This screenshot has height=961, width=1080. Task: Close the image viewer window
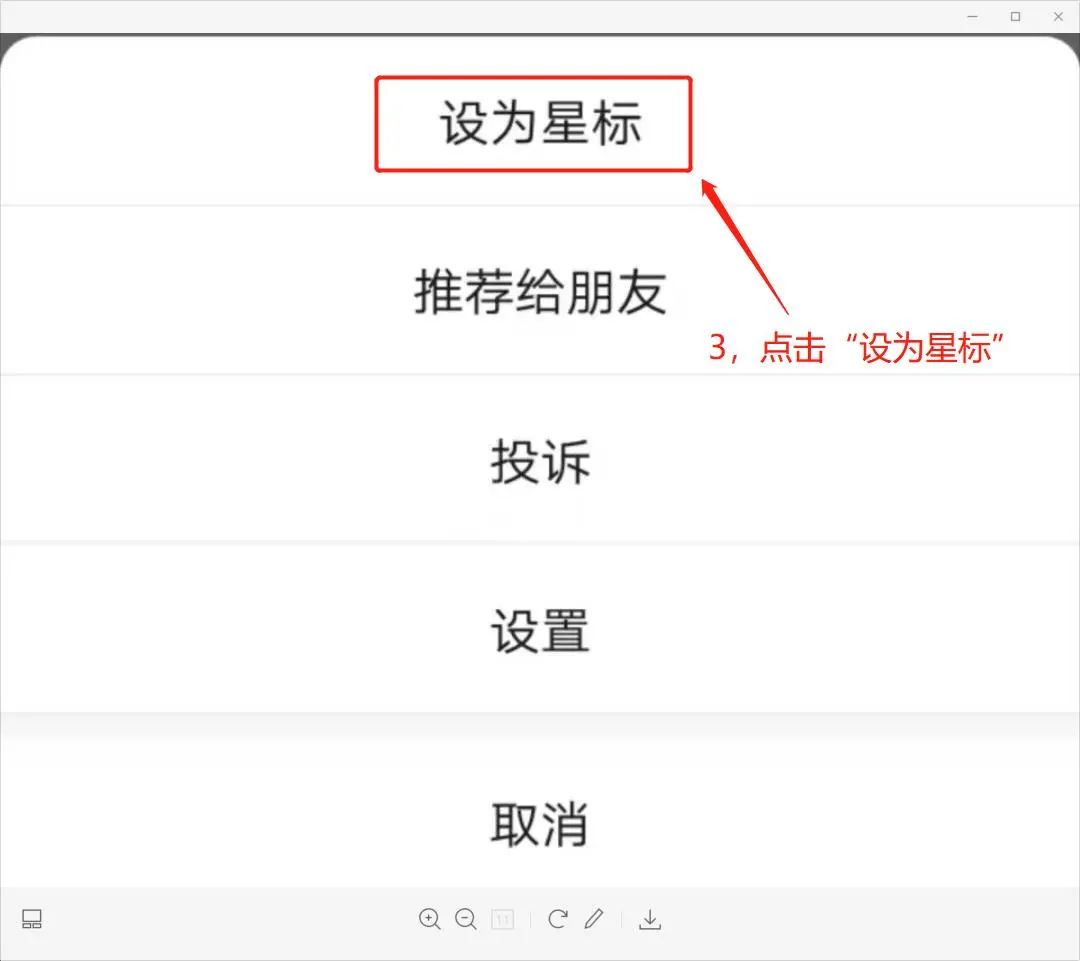pos(1058,16)
